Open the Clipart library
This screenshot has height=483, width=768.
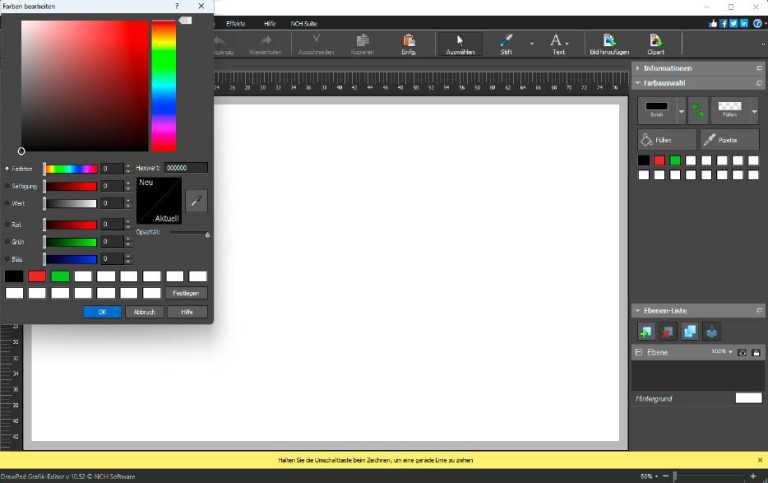(x=656, y=43)
